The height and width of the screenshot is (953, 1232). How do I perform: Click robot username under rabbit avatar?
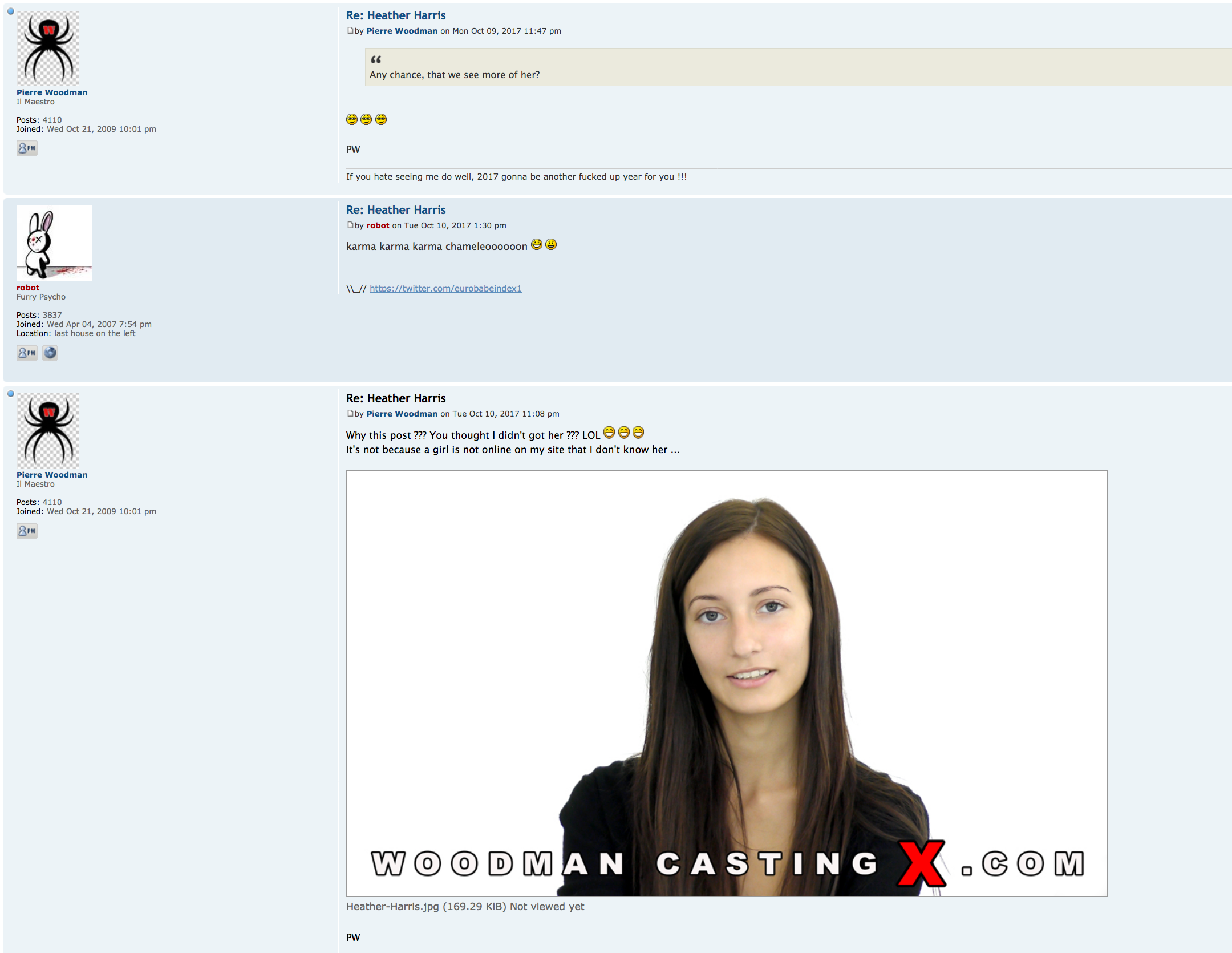(28, 288)
